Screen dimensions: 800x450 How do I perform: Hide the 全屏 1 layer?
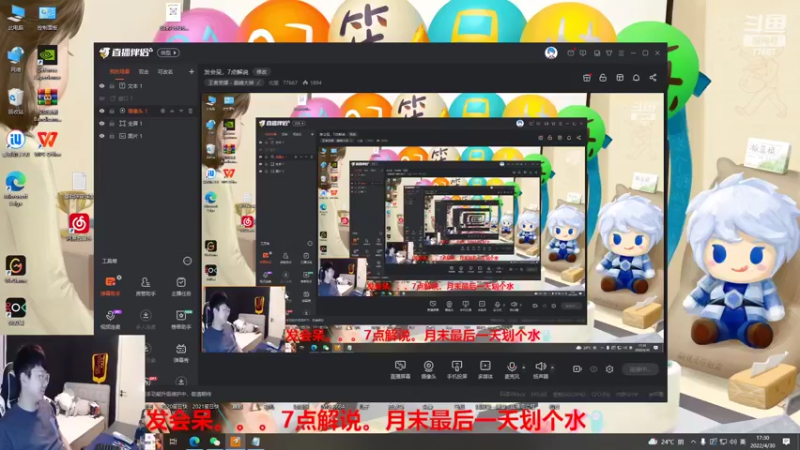[x=102, y=123]
